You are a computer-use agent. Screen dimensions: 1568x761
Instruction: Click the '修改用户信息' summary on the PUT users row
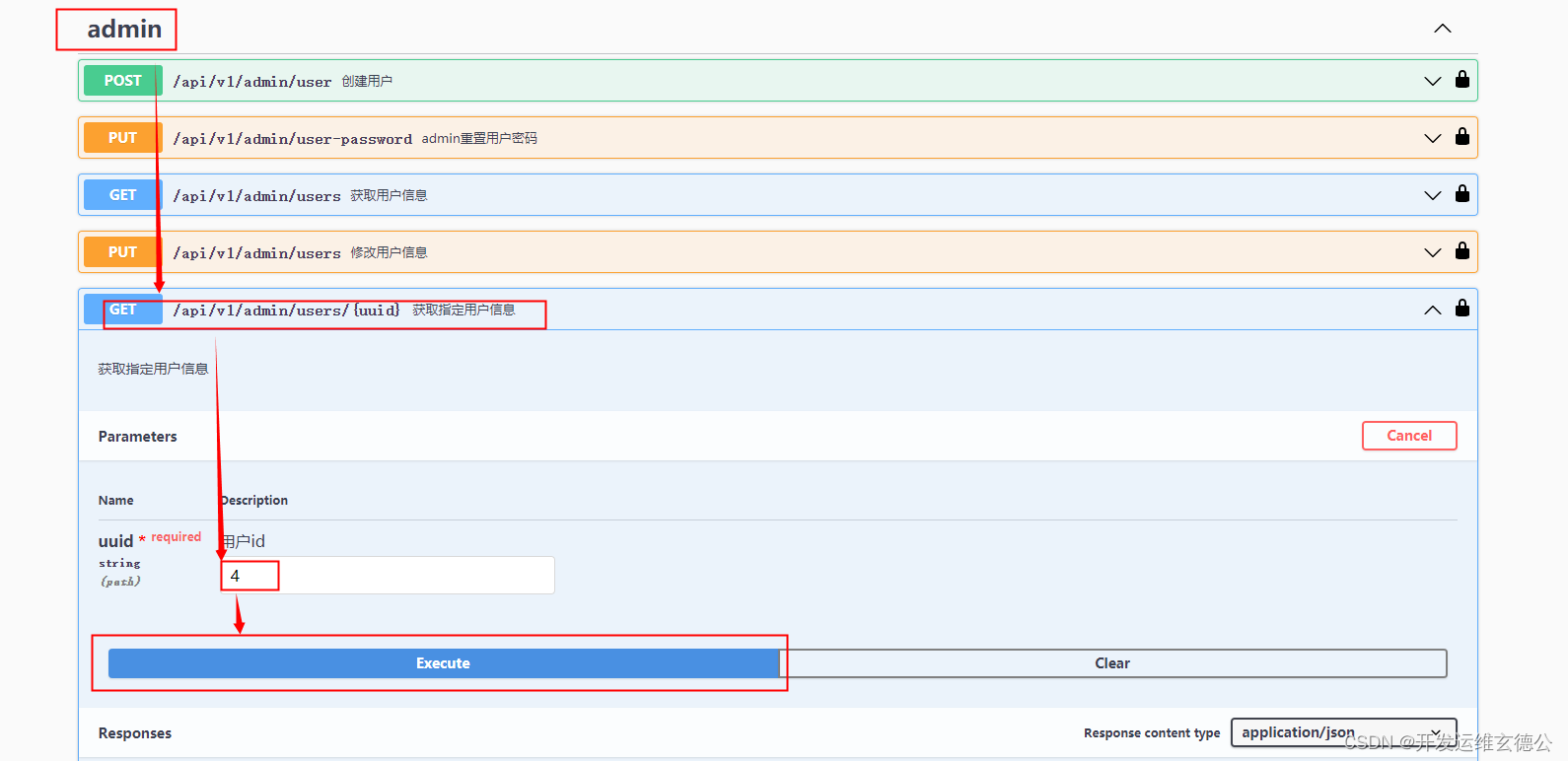pyautogui.click(x=389, y=252)
